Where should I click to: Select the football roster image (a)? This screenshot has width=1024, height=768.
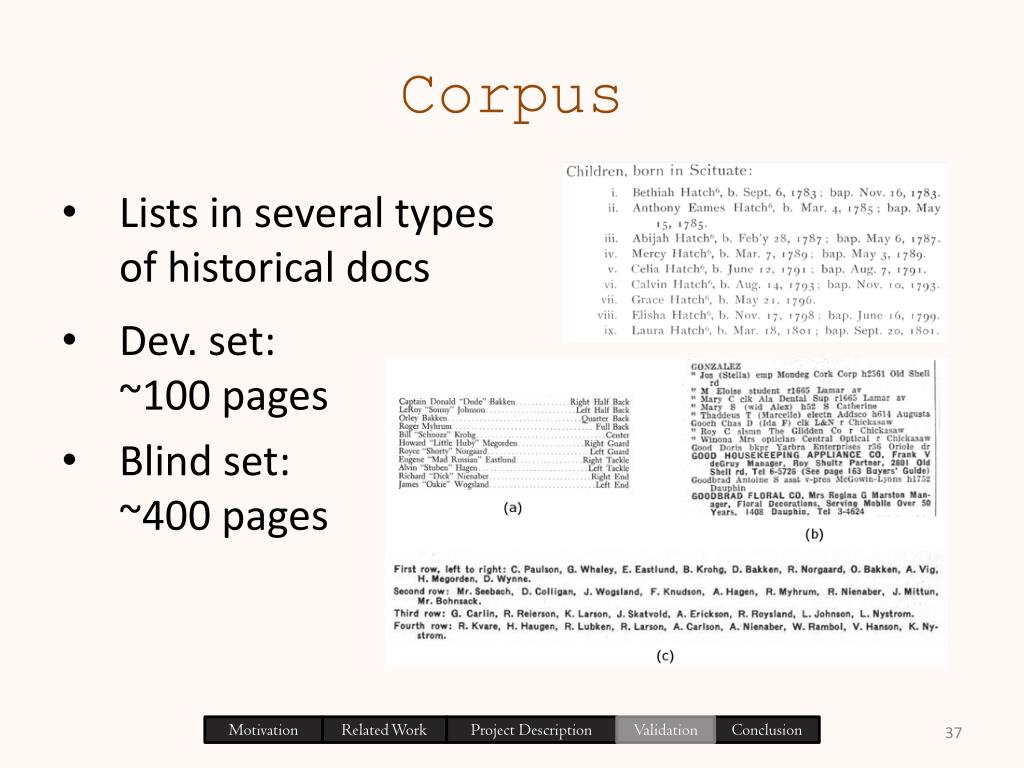pyautogui.click(x=514, y=443)
